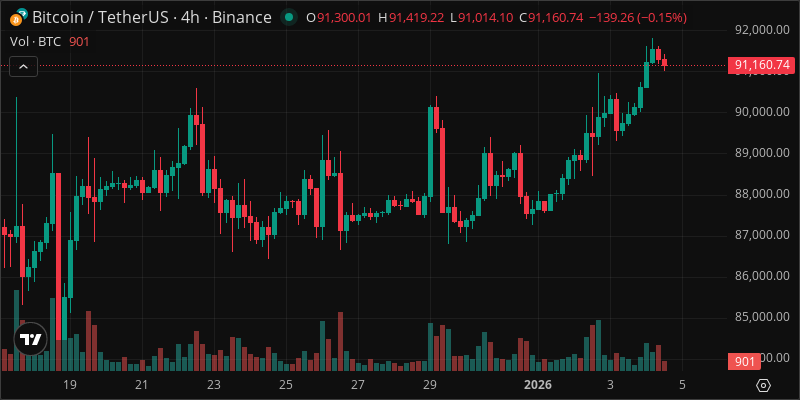Click the 27 date label on time axis
The width and height of the screenshot is (800, 400).
pos(358,385)
